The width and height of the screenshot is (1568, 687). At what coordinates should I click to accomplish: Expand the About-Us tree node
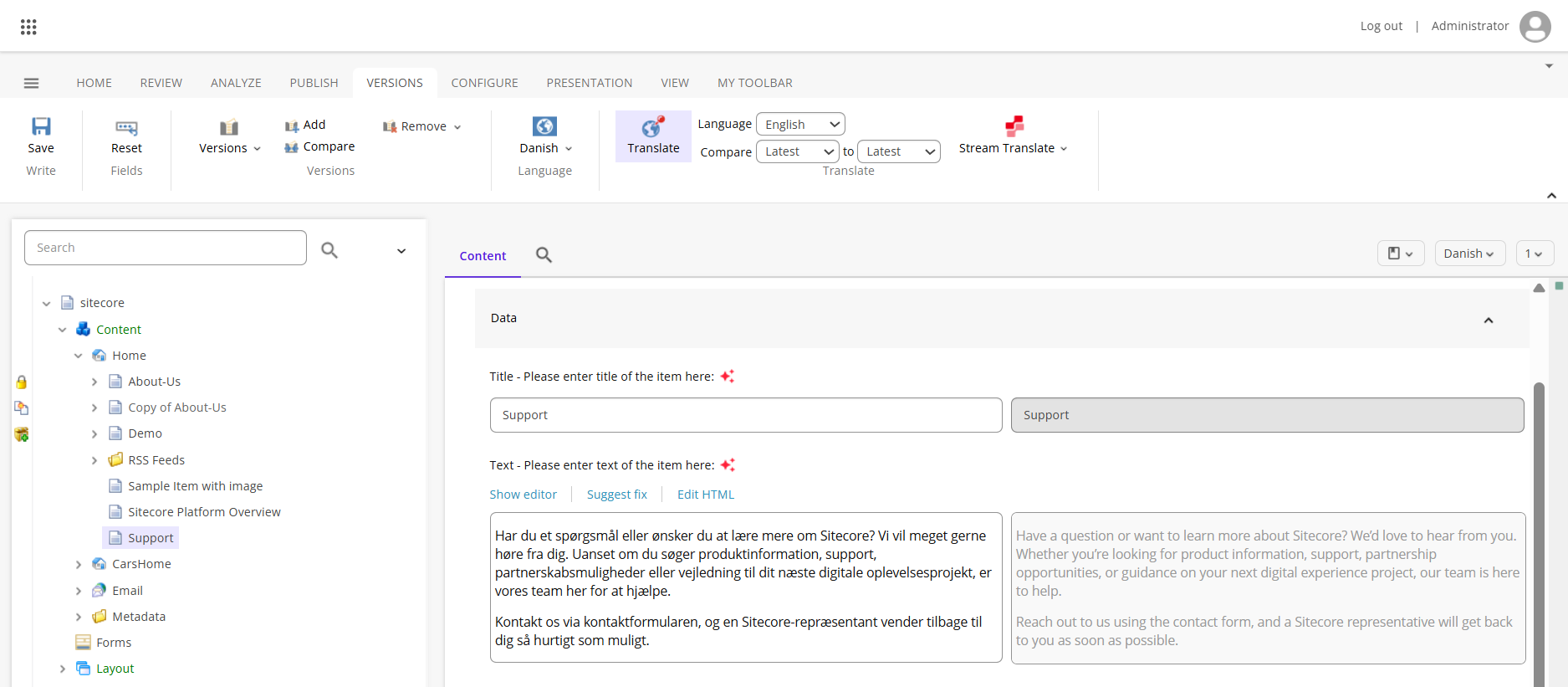tap(94, 382)
